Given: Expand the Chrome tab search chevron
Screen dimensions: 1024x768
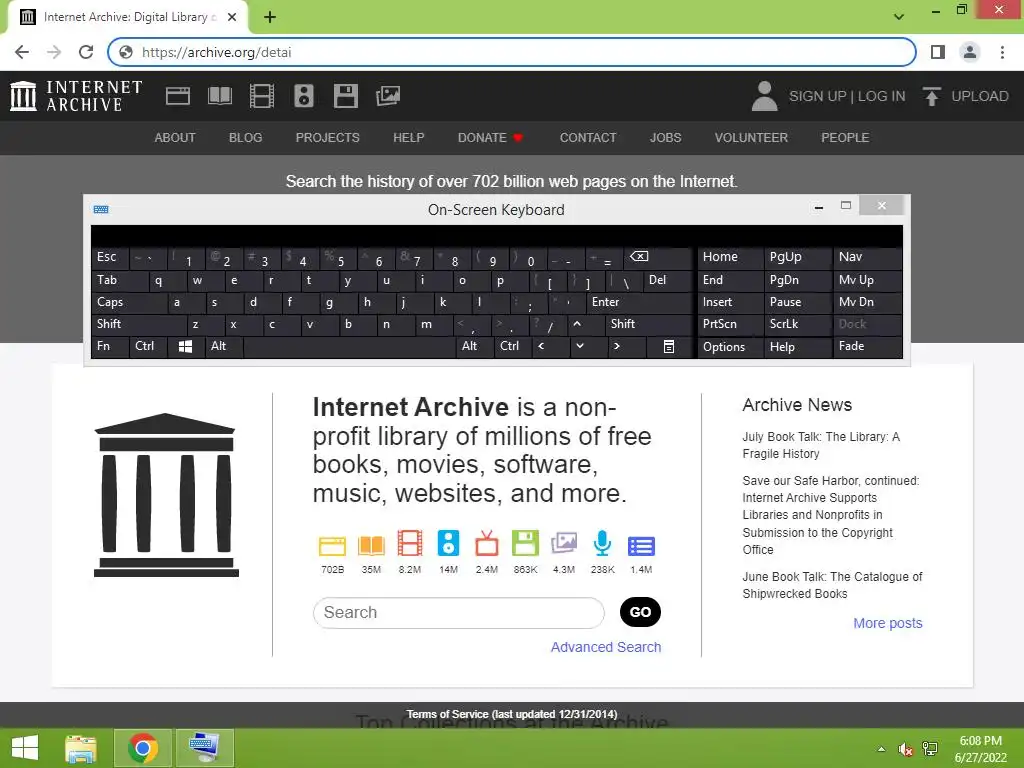Looking at the screenshot, I should (899, 16).
